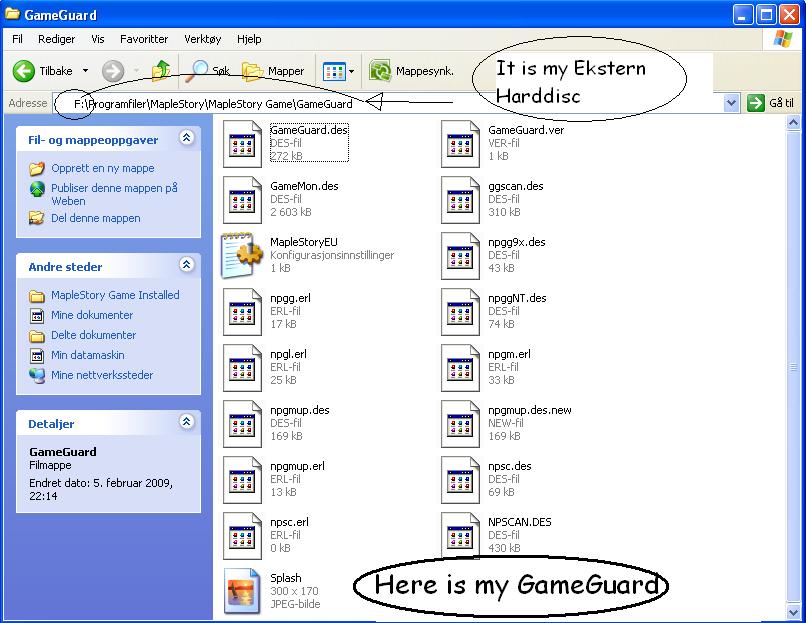Image resolution: width=806 pixels, height=623 pixels.
Task: Click the vertical scrollbar thumb
Action: [793, 367]
